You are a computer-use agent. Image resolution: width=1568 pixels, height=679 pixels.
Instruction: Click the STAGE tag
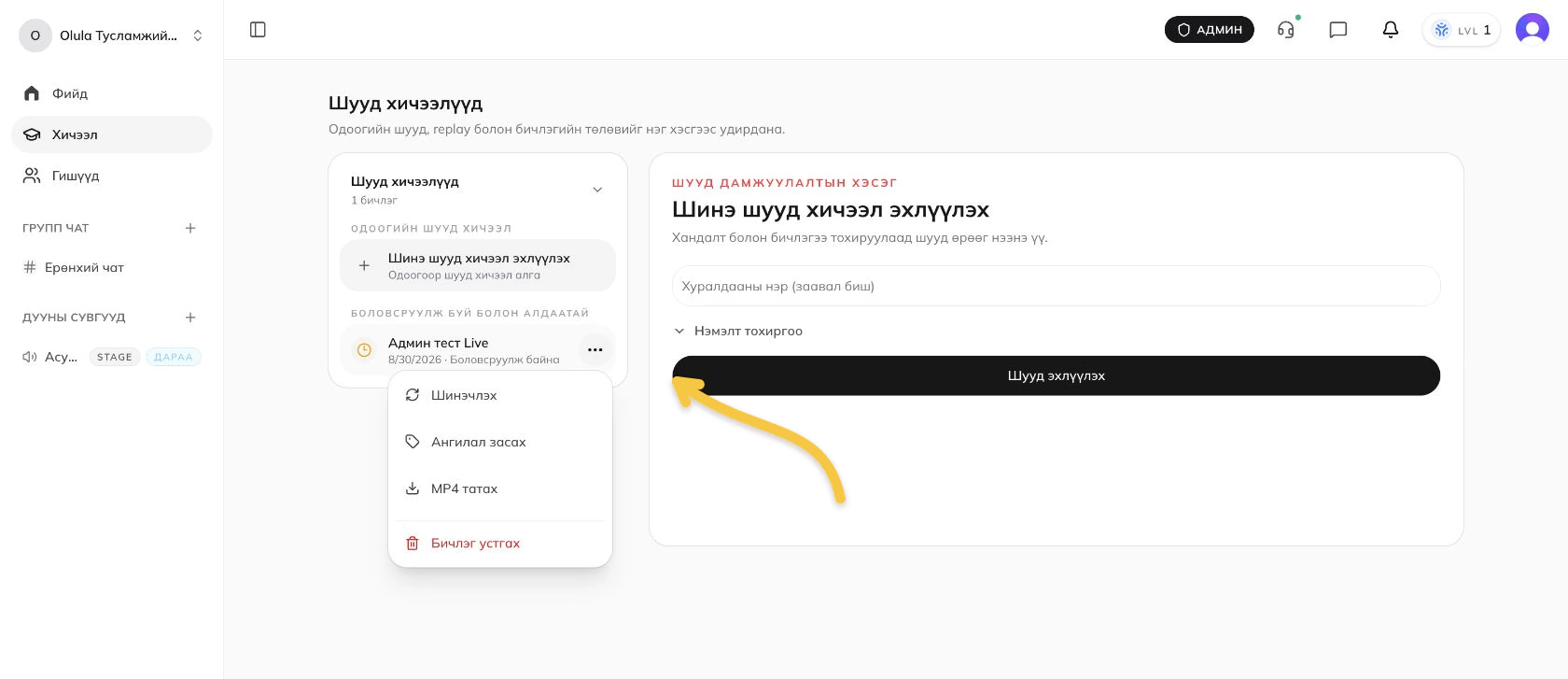115,357
